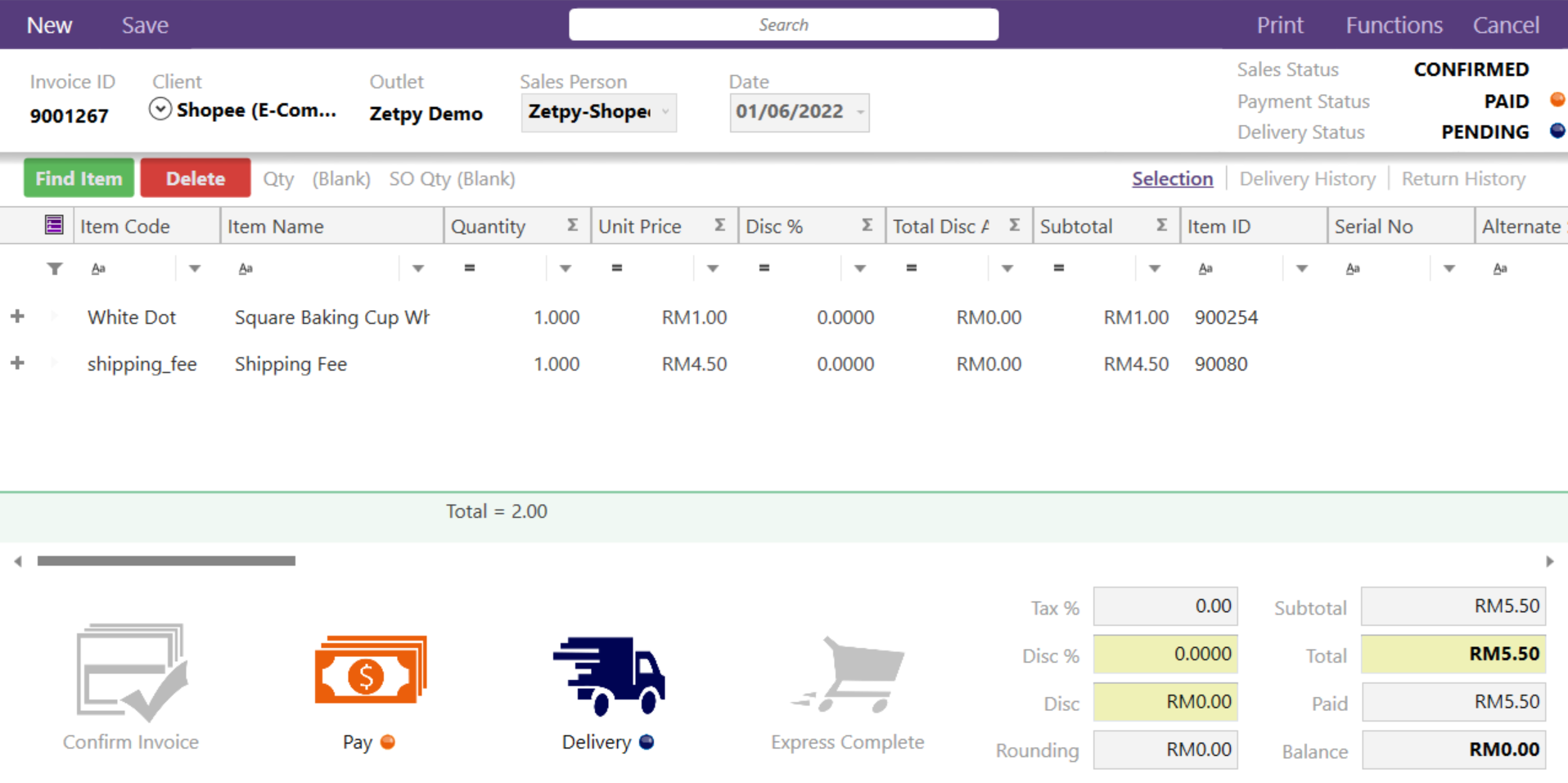The image size is (1568, 783).
Task: Click the Client circled arrow icon
Action: [160, 109]
